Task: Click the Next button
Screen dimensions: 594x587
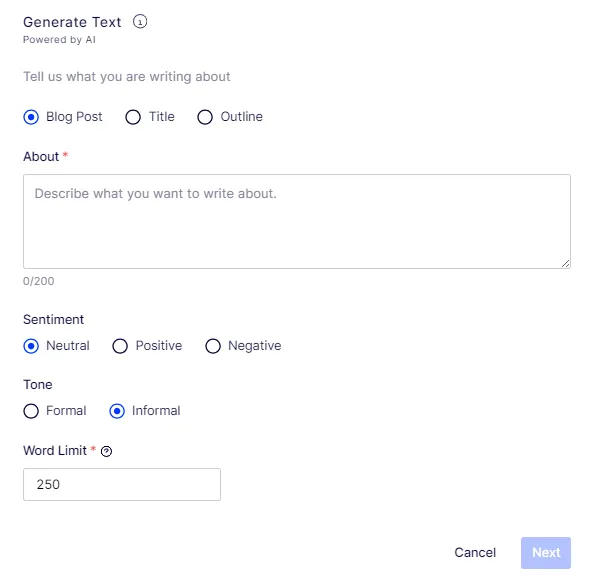Action: pyautogui.click(x=546, y=553)
